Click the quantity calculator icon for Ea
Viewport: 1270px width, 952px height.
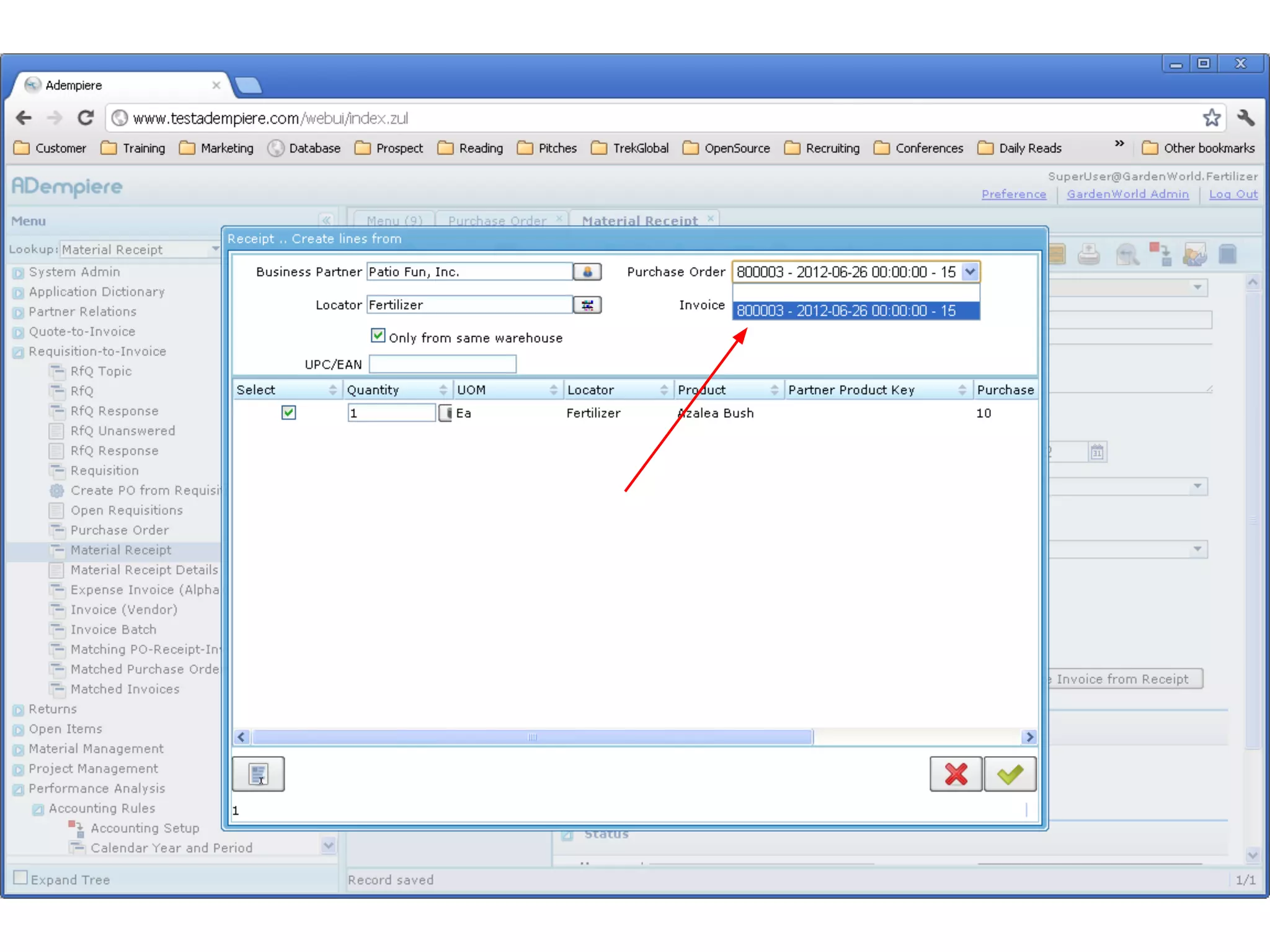pos(445,413)
